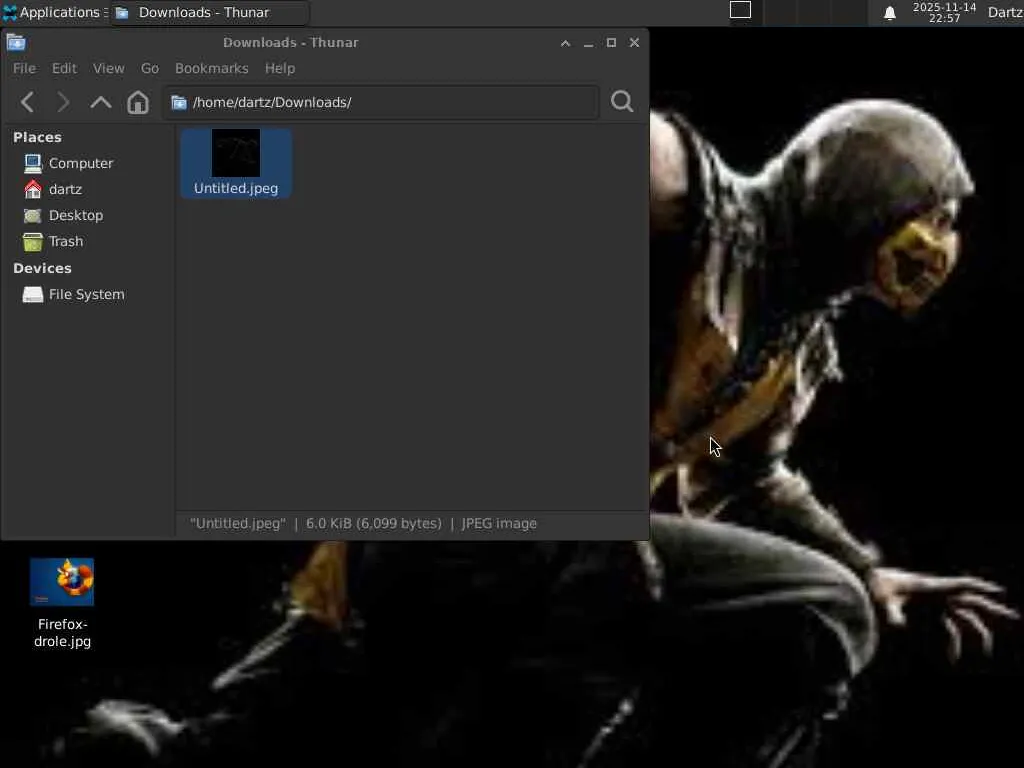Click the /home/dartz/Downloads/ path field
Image resolution: width=1024 pixels, height=768 pixels.
[381, 103]
